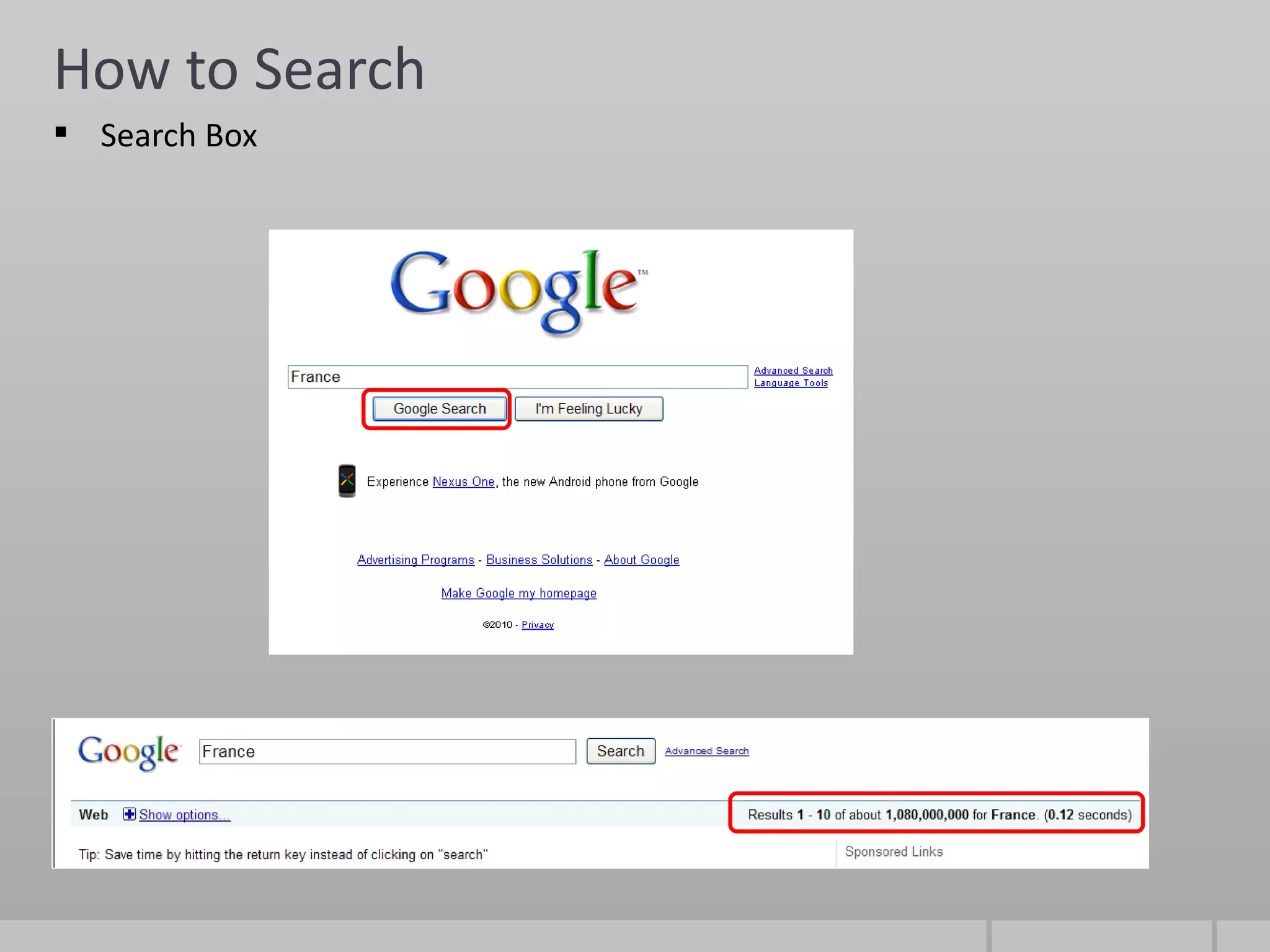Visit the About Google link
The image size is (1270, 952).
[641, 560]
